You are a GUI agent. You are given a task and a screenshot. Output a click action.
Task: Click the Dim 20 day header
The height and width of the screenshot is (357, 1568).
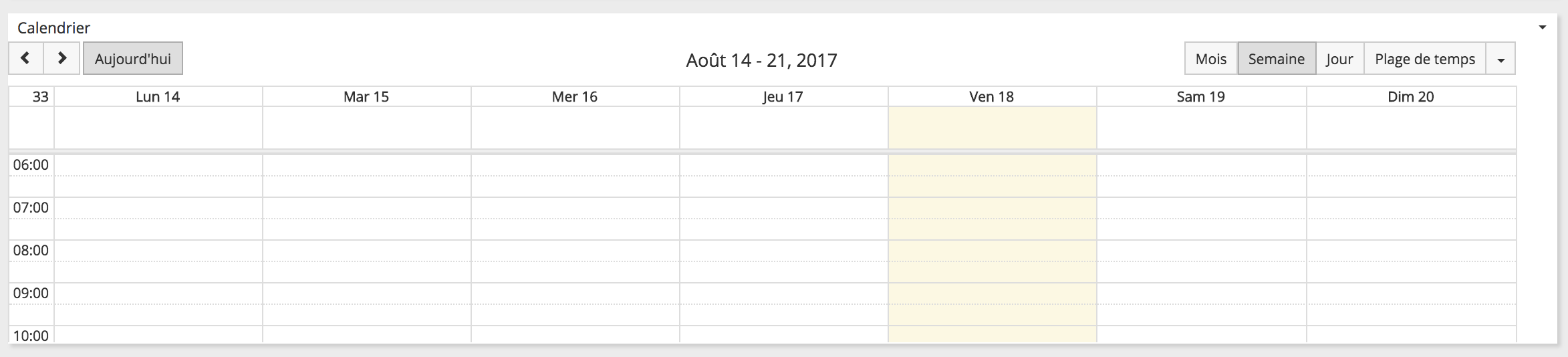(x=1411, y=97)
